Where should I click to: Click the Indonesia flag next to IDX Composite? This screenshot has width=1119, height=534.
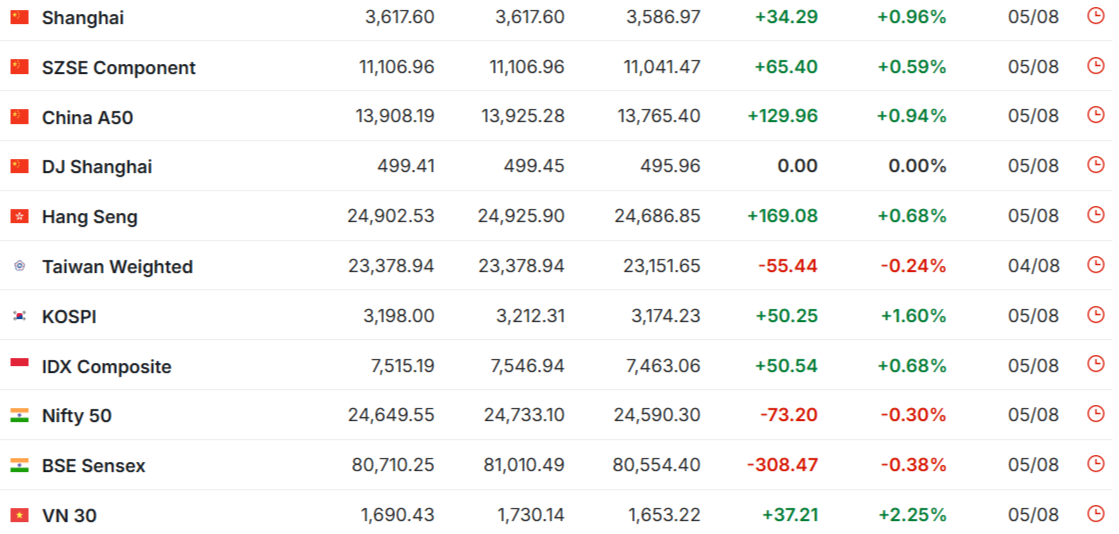(x=19, y=366)
